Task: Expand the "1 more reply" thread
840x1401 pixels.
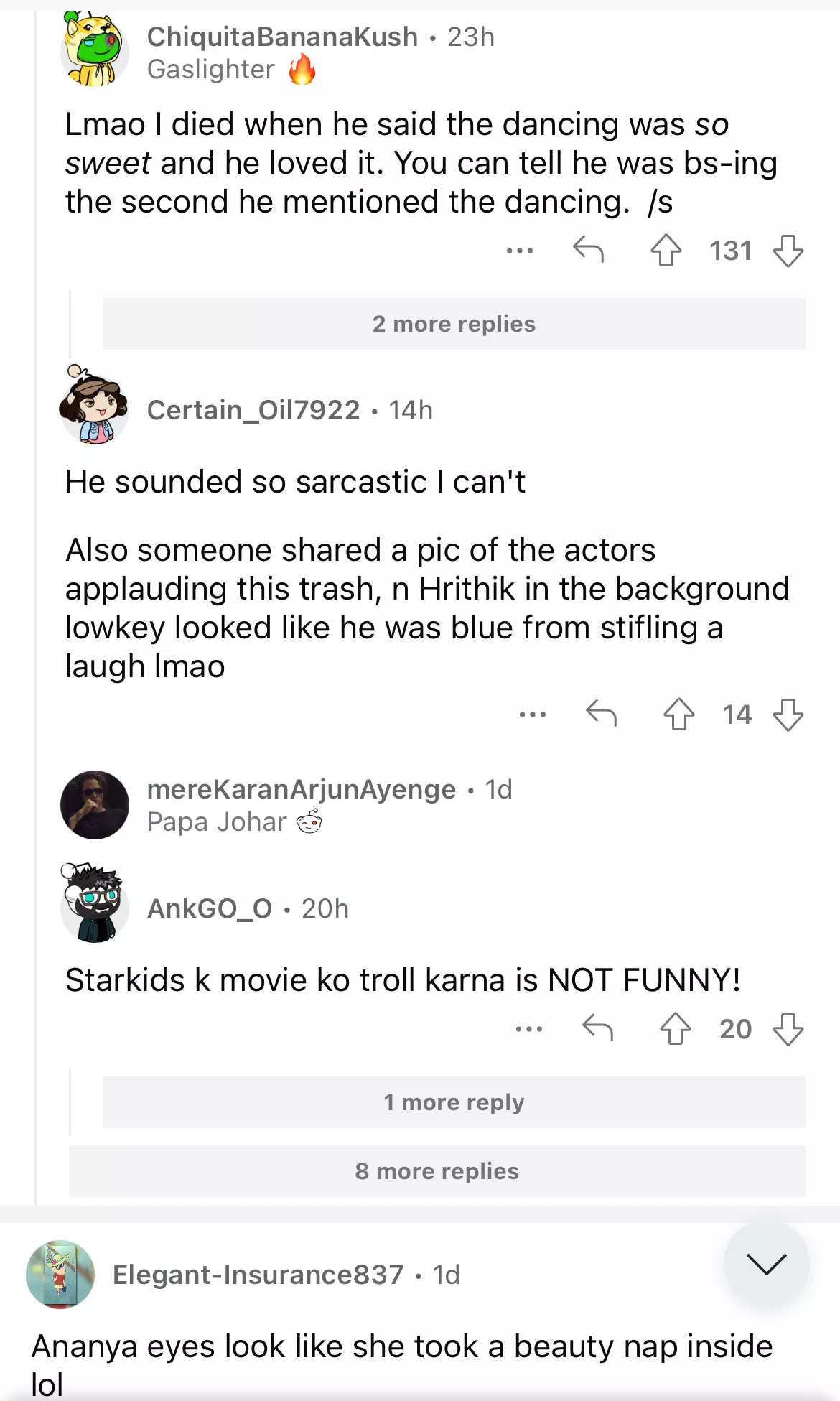Action: click(x=454, y=1102)
